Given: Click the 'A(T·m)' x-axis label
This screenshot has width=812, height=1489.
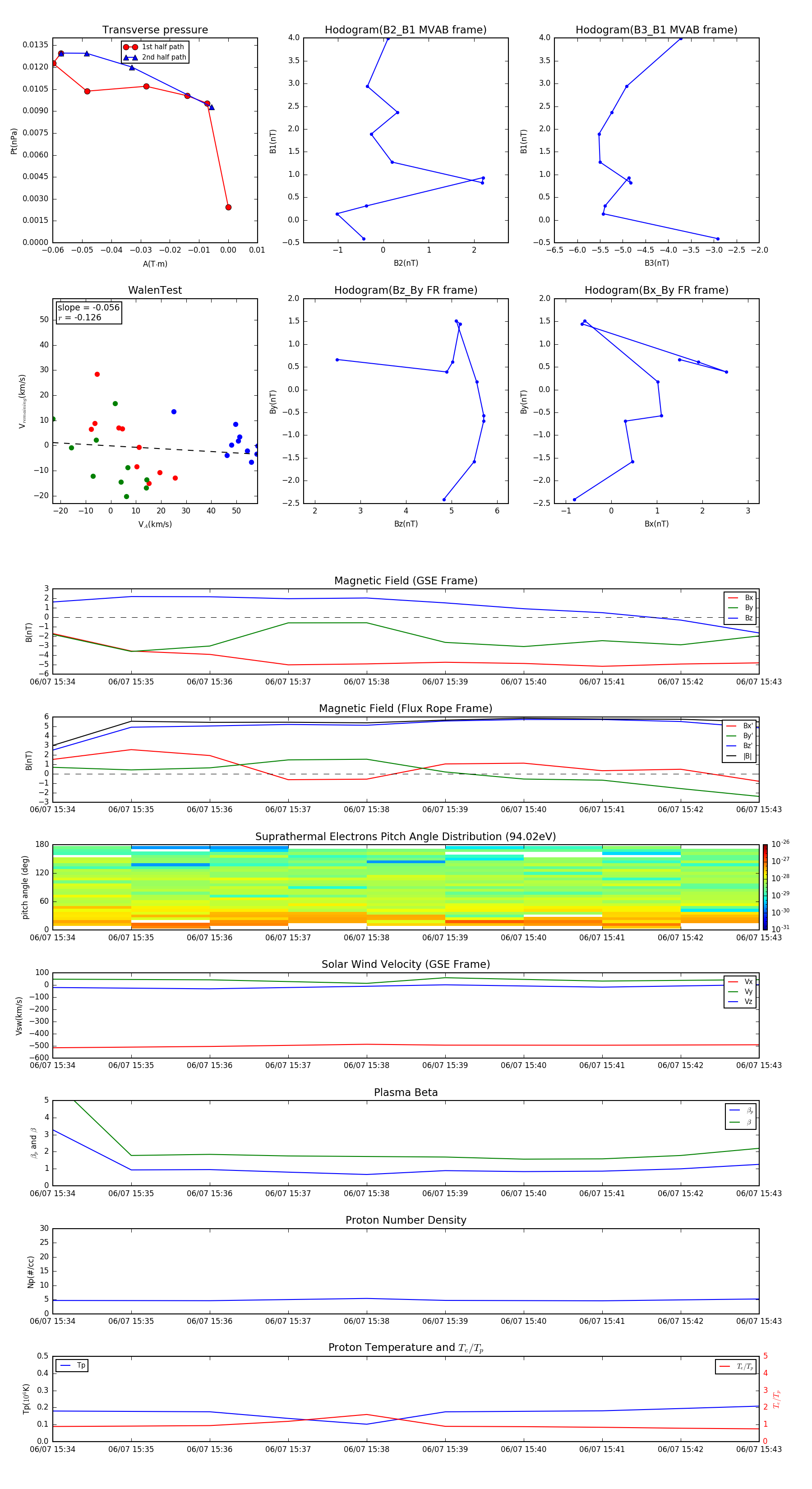Looking at the screenshot, I should tap(155, 264).
